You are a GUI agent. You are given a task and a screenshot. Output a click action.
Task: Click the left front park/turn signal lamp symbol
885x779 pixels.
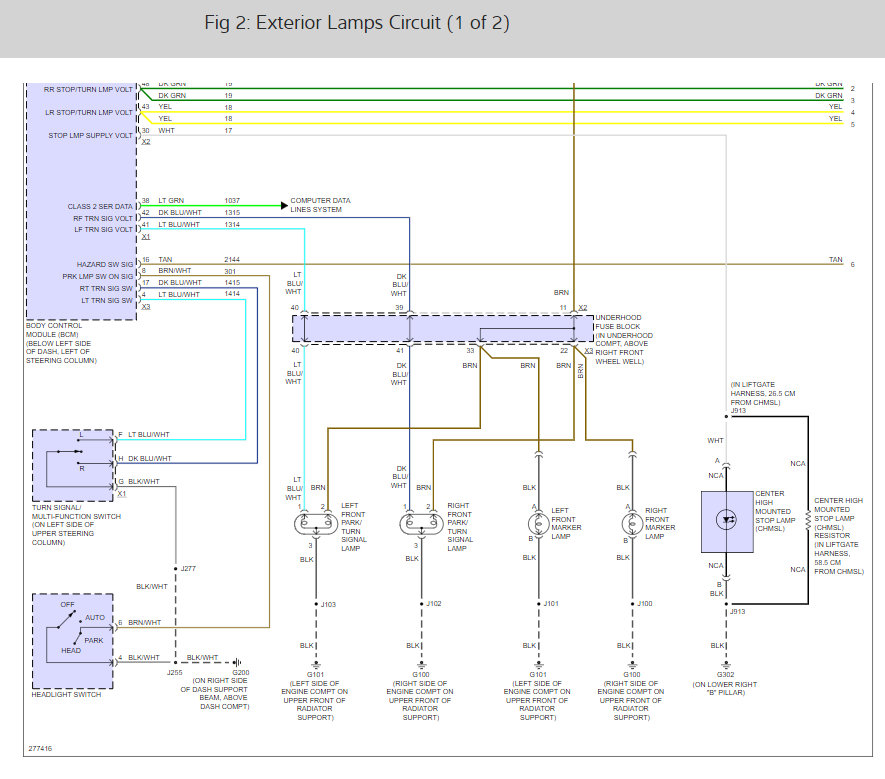tap(316, 524)
